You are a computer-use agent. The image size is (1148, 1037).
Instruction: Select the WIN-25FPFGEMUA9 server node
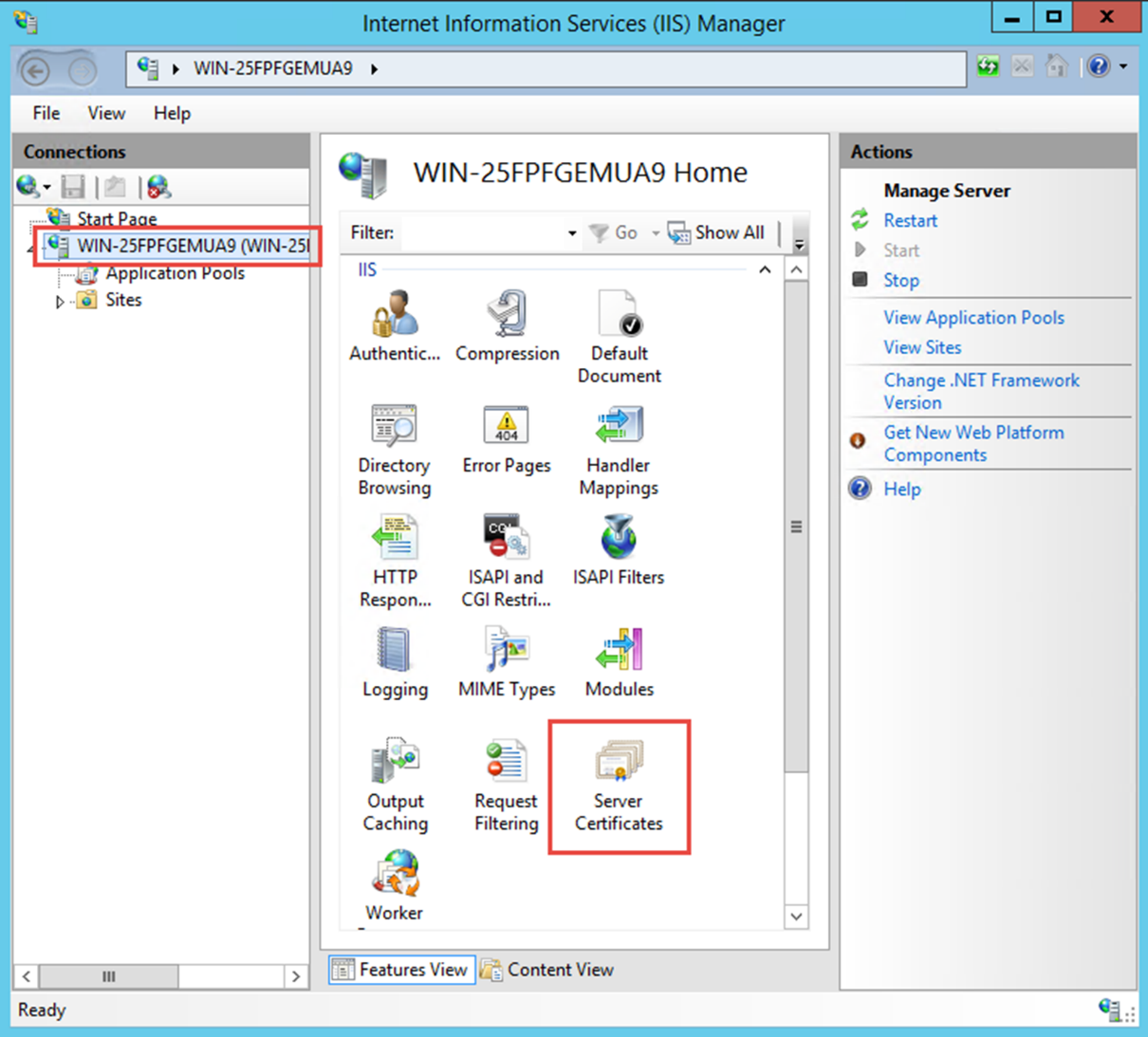tap(193, 246)
